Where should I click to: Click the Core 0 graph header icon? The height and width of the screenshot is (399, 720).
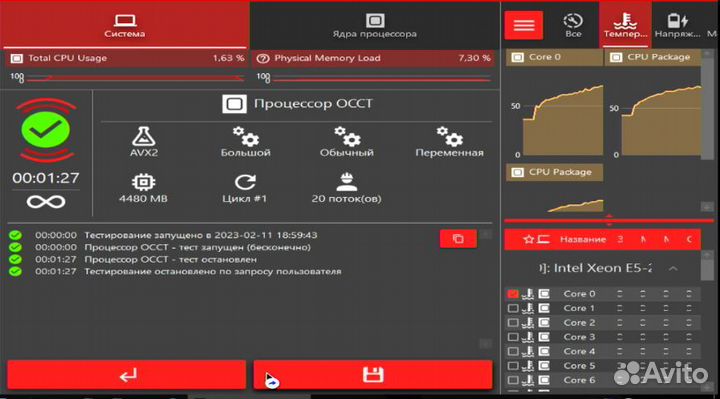(x=518, y=57)
